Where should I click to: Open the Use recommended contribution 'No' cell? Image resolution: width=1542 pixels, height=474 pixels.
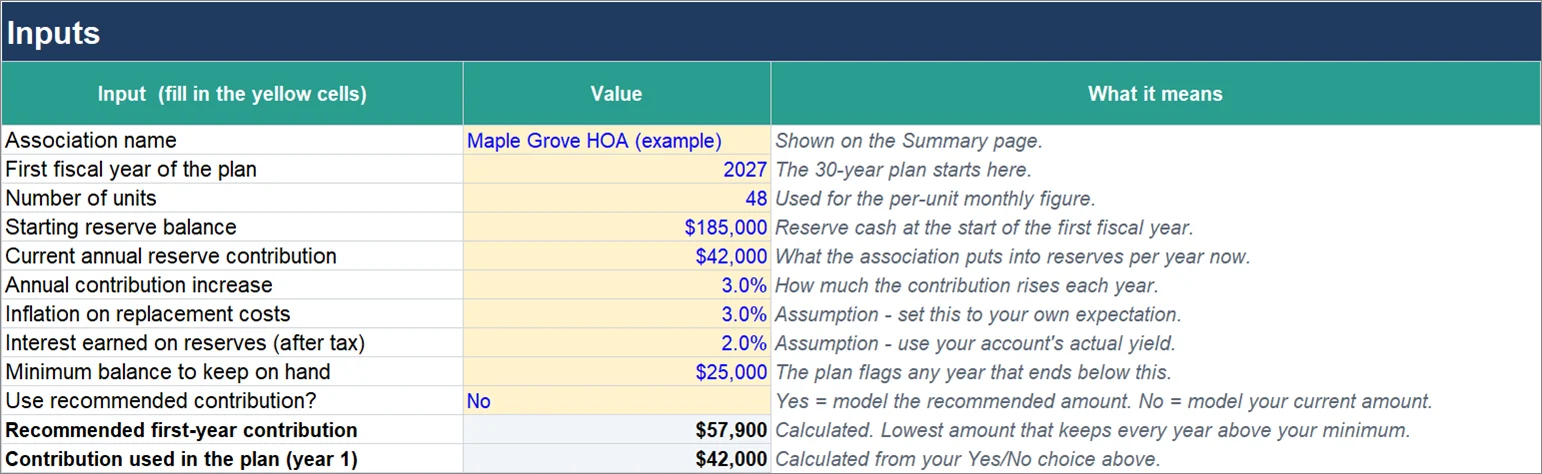616,401
